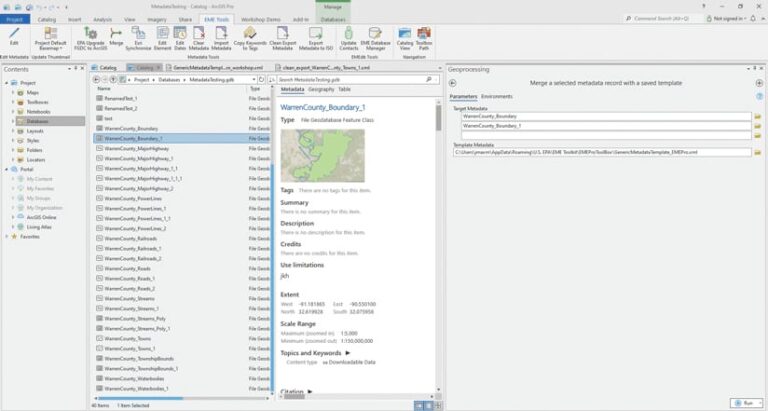Open the catalog path dropdown arrow

click(254, 79)
